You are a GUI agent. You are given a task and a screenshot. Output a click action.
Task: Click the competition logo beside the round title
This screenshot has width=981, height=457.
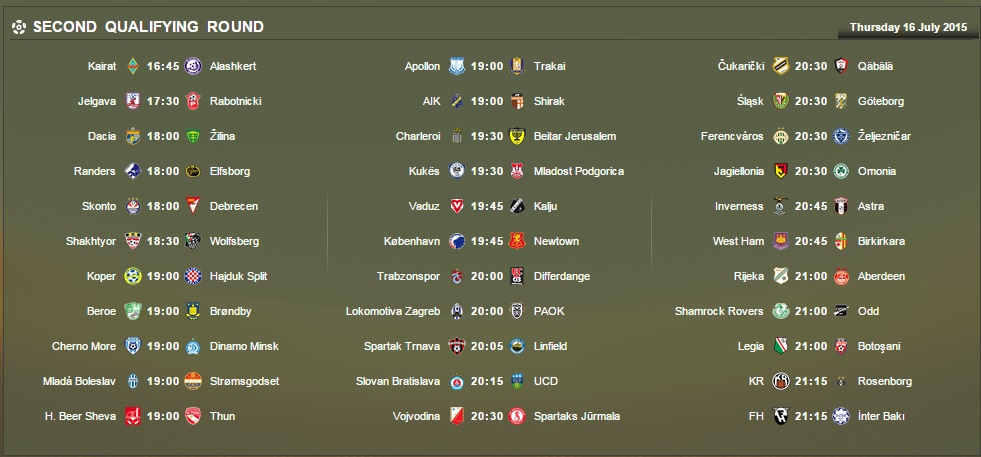coord(18,27)
